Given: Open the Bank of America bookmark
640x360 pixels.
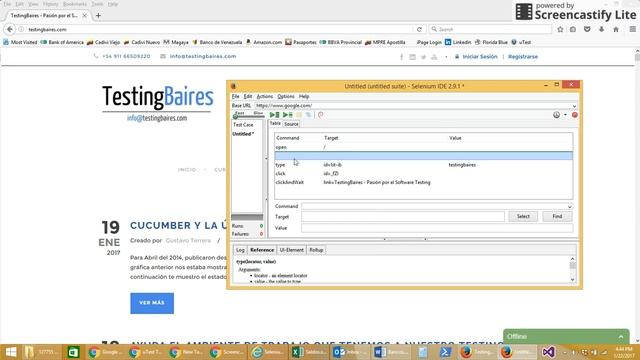Looking at the screenshot, I should coord(62,42).
